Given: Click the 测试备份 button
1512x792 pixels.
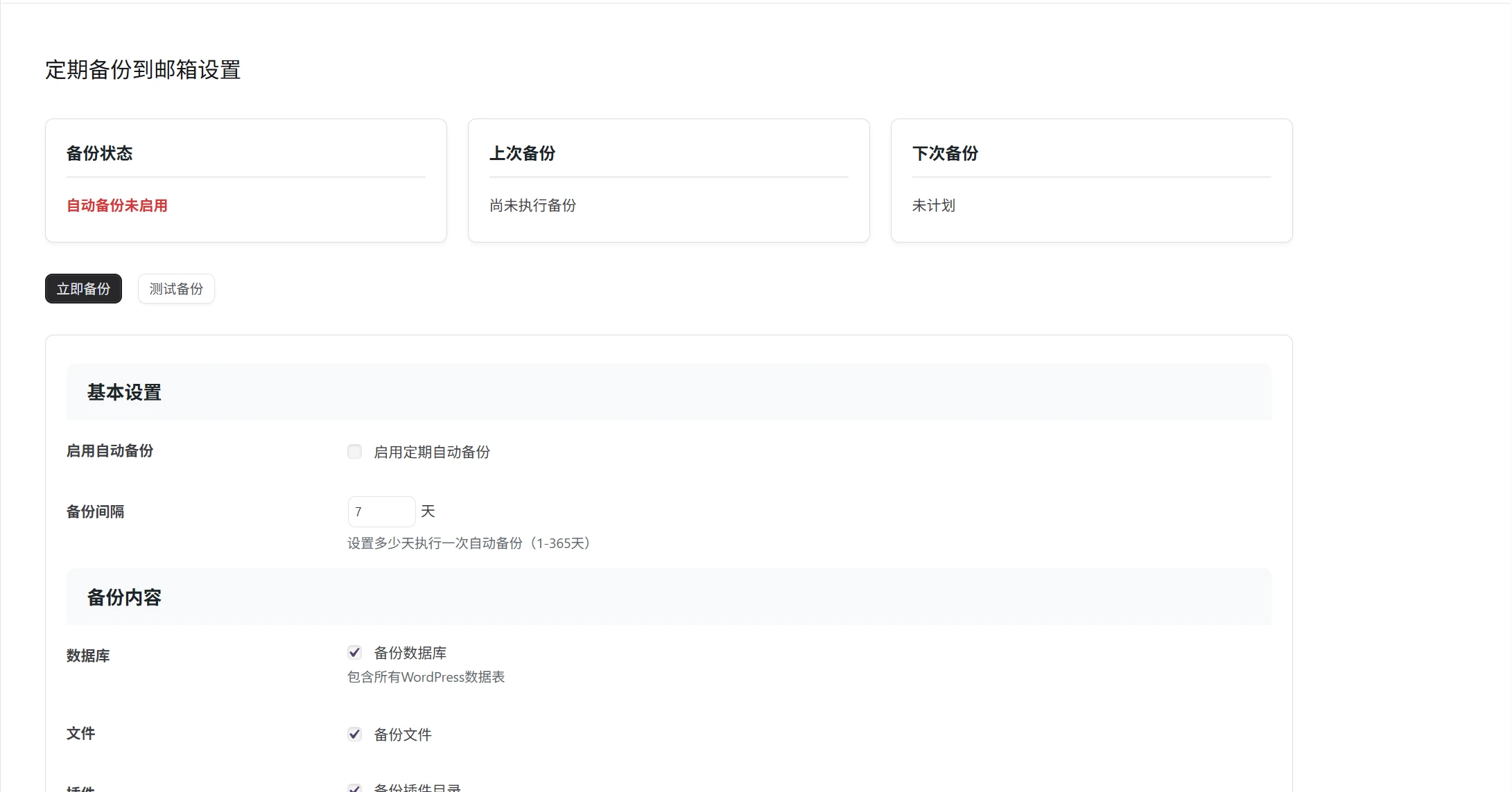Looking at the screenshot, I should click(x=175, y=288).
